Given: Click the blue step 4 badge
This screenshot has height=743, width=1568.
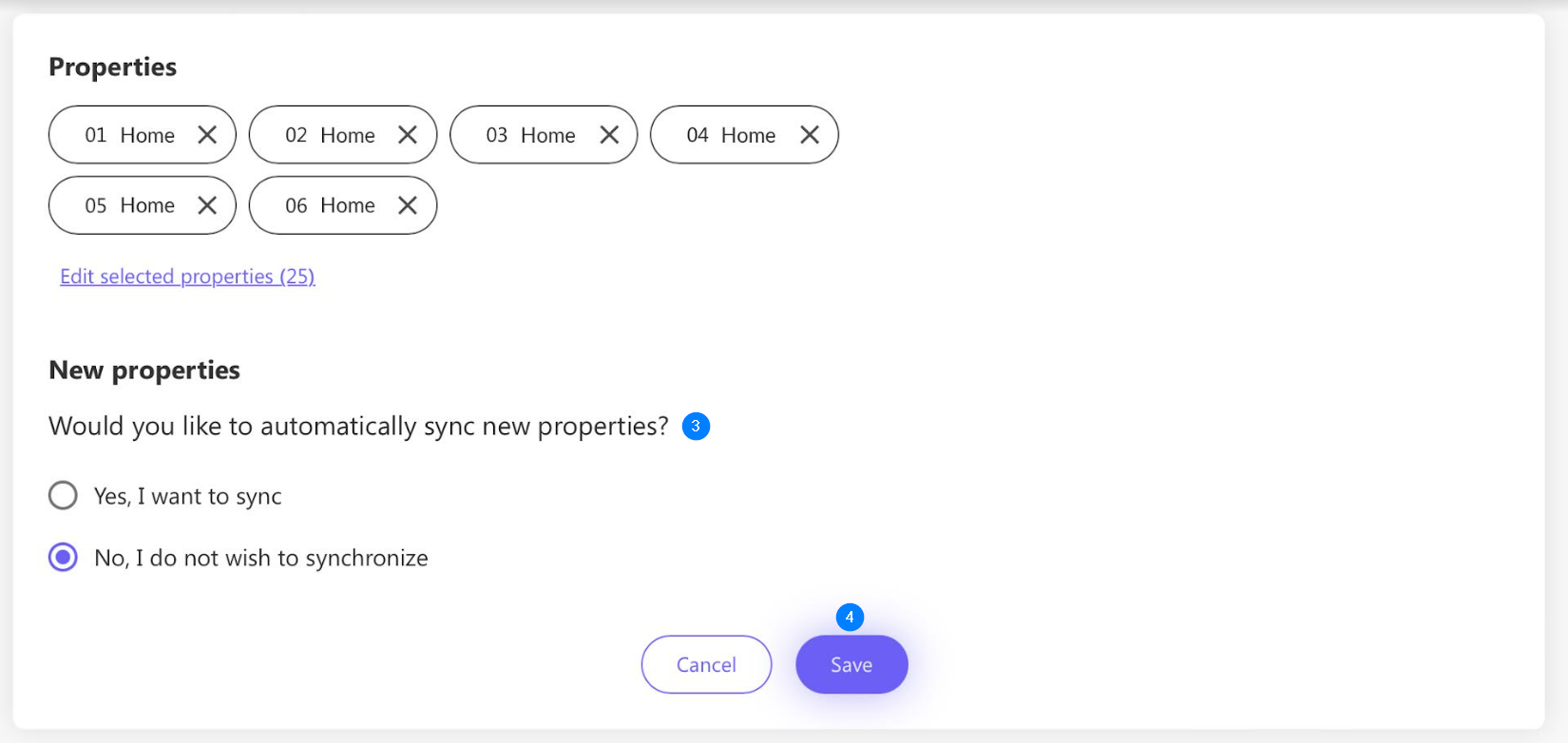Looking at the screenshot, I should [850, 618].
